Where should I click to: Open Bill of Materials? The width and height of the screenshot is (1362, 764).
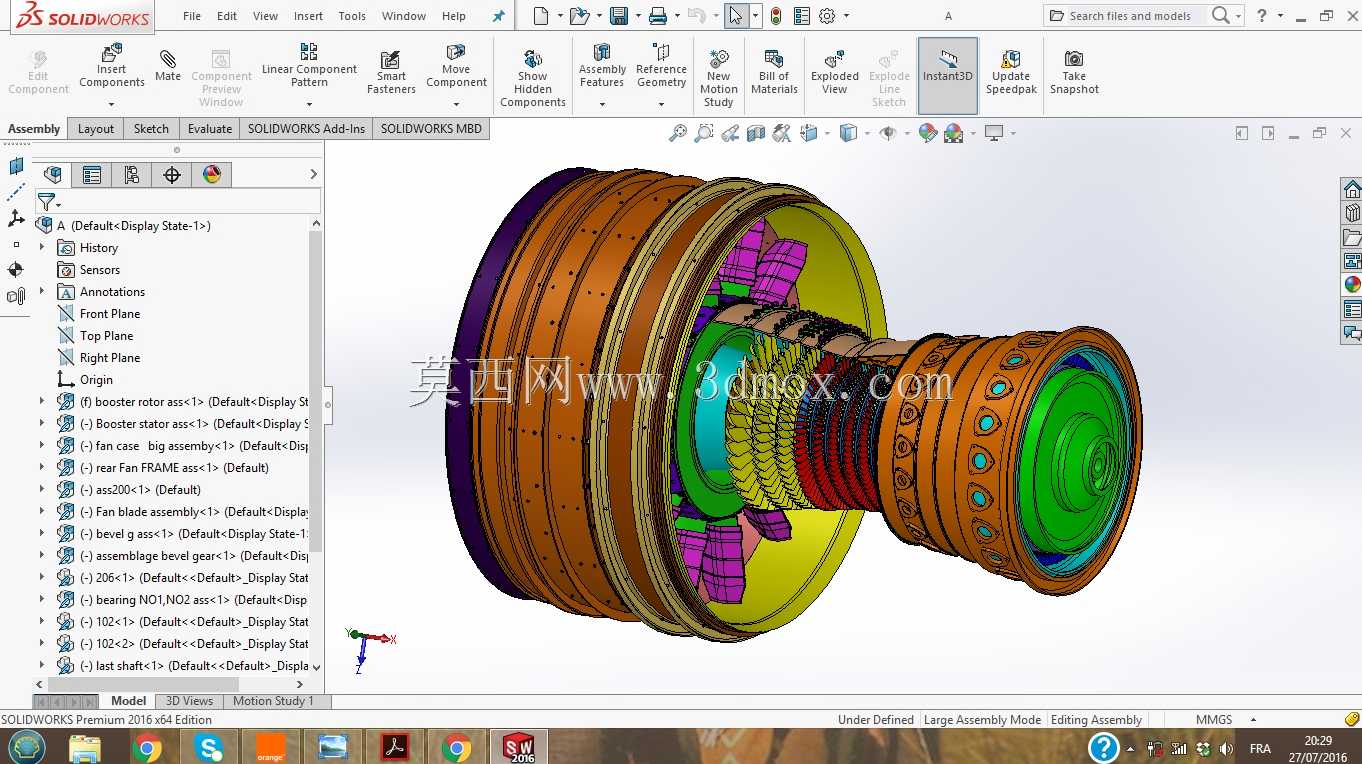click(x=774, y=73)
